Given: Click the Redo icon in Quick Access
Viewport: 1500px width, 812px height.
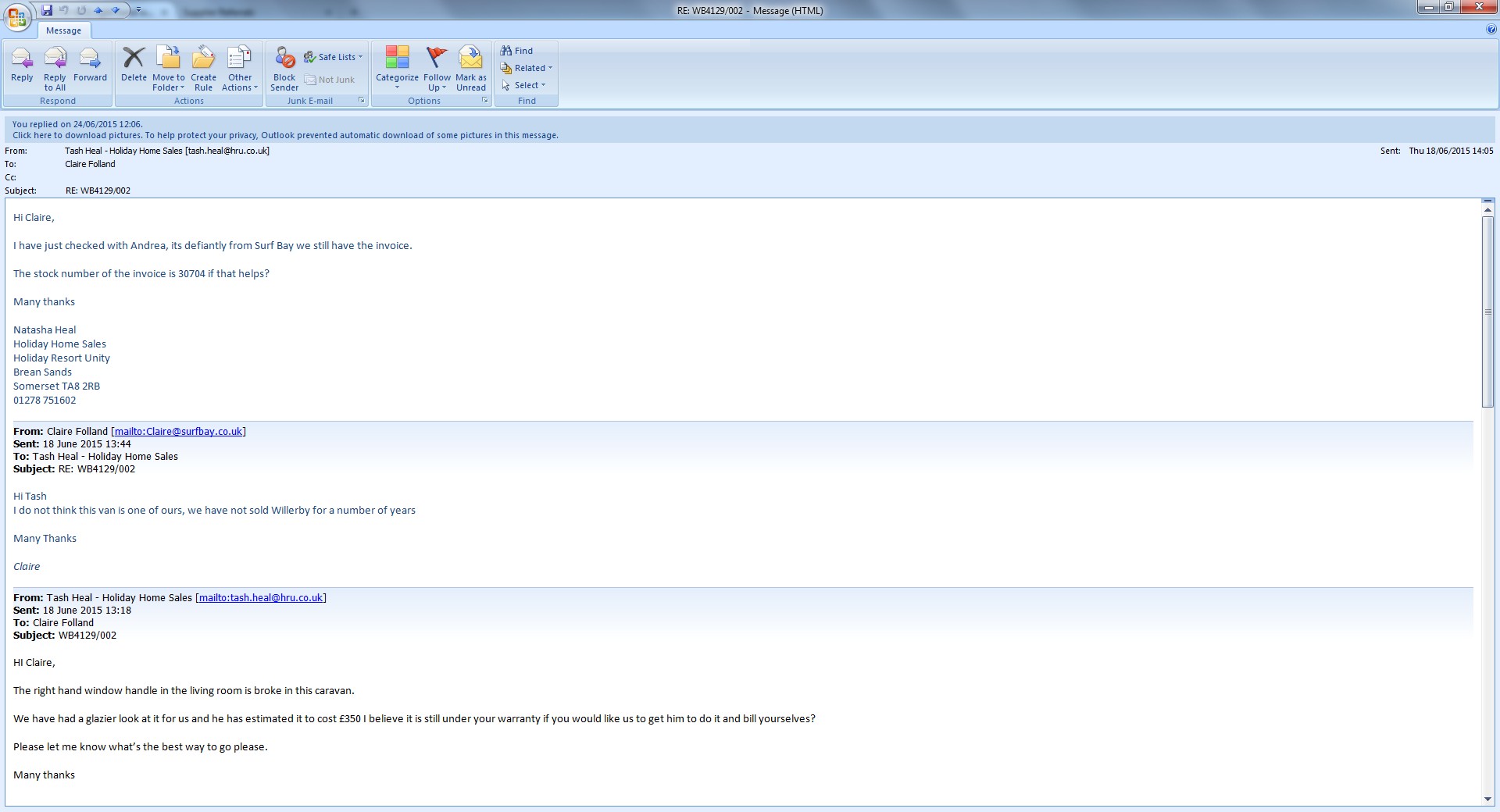Looking at the screenshot, I should [81, 10].
